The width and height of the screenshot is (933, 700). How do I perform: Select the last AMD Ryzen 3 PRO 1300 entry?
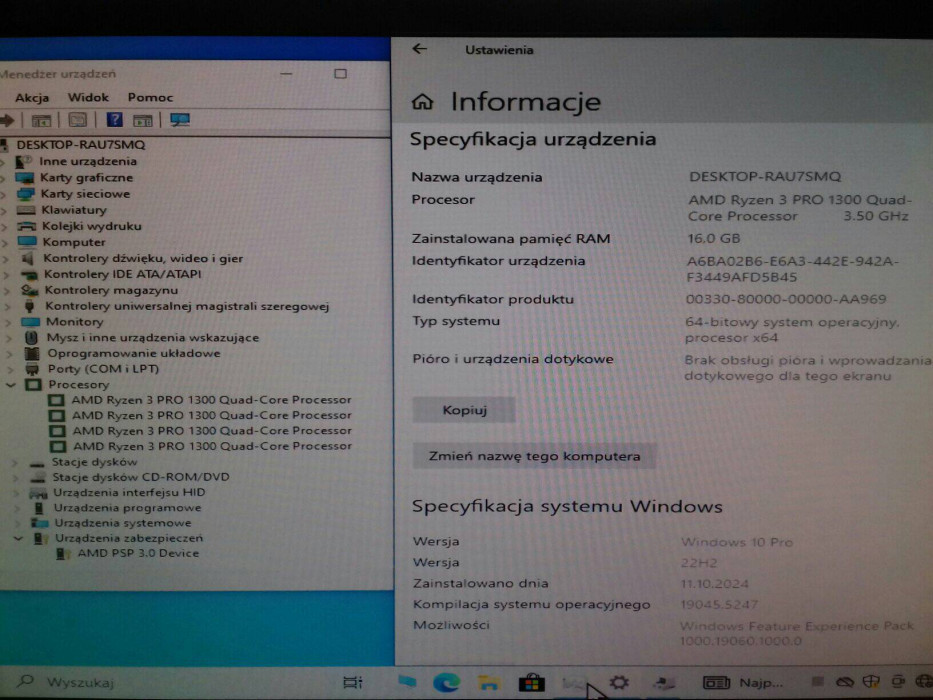coord(212,446)
